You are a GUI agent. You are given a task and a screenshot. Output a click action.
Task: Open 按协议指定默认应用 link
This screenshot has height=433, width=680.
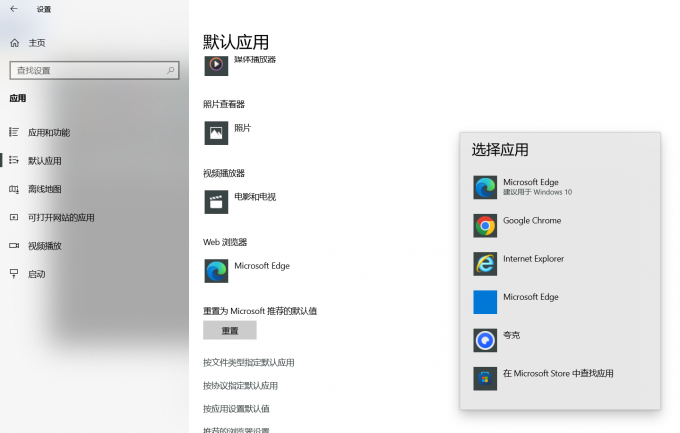point(240,386)
